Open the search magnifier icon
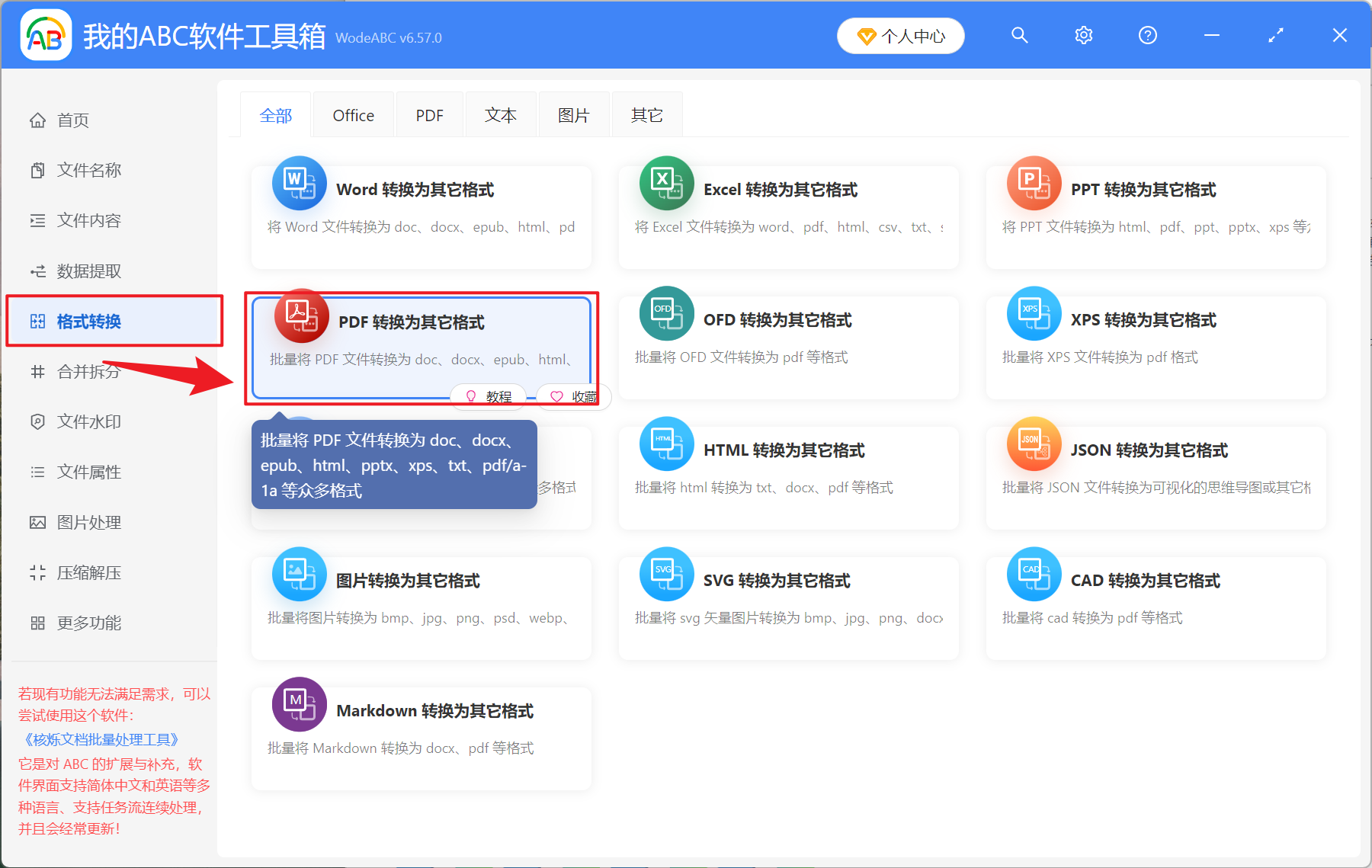Screen dimensions: 1372x868 point(1020,35)
